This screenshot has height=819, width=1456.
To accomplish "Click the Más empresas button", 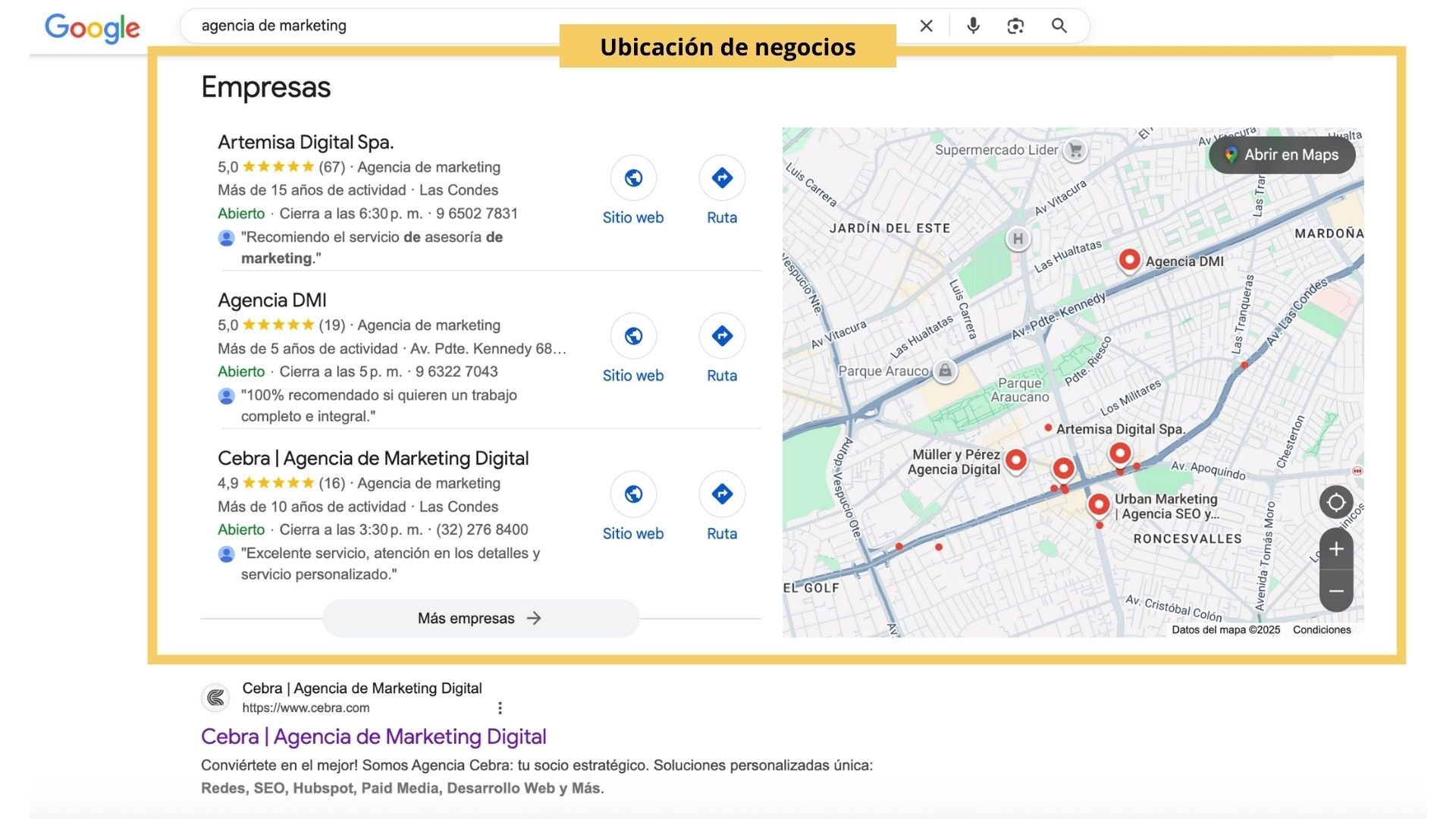I will (x=481, y=618).
